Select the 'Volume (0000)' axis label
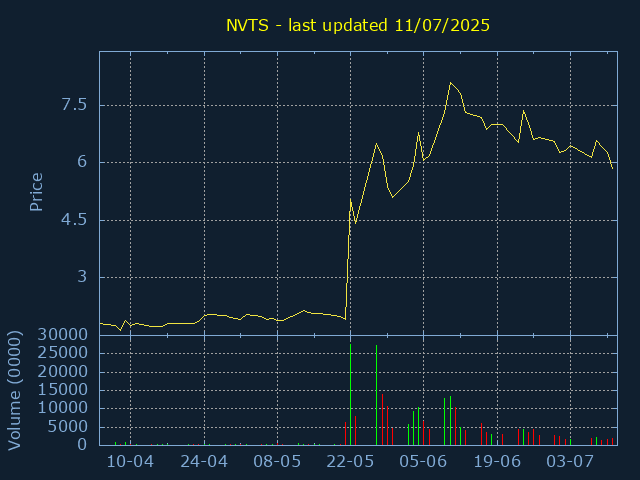This screenshot has width=640, height=480. click(14, 390)
